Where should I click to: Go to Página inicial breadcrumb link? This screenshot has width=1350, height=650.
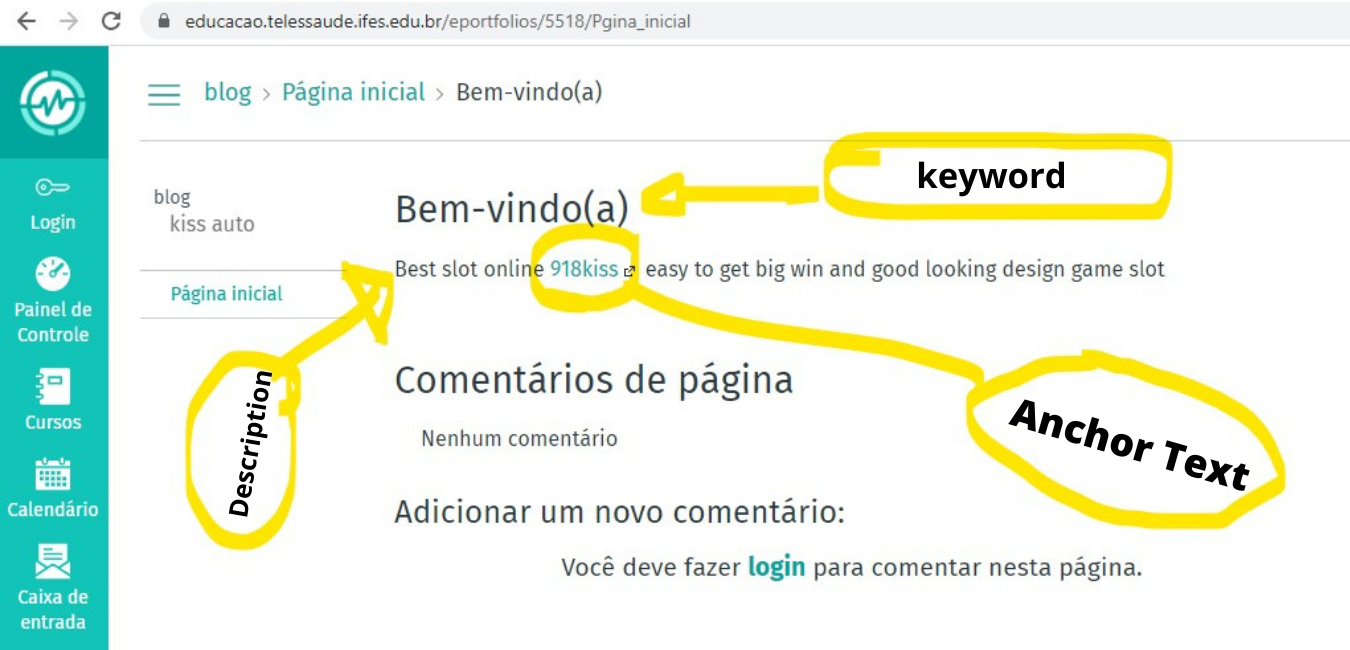(354, 92)
